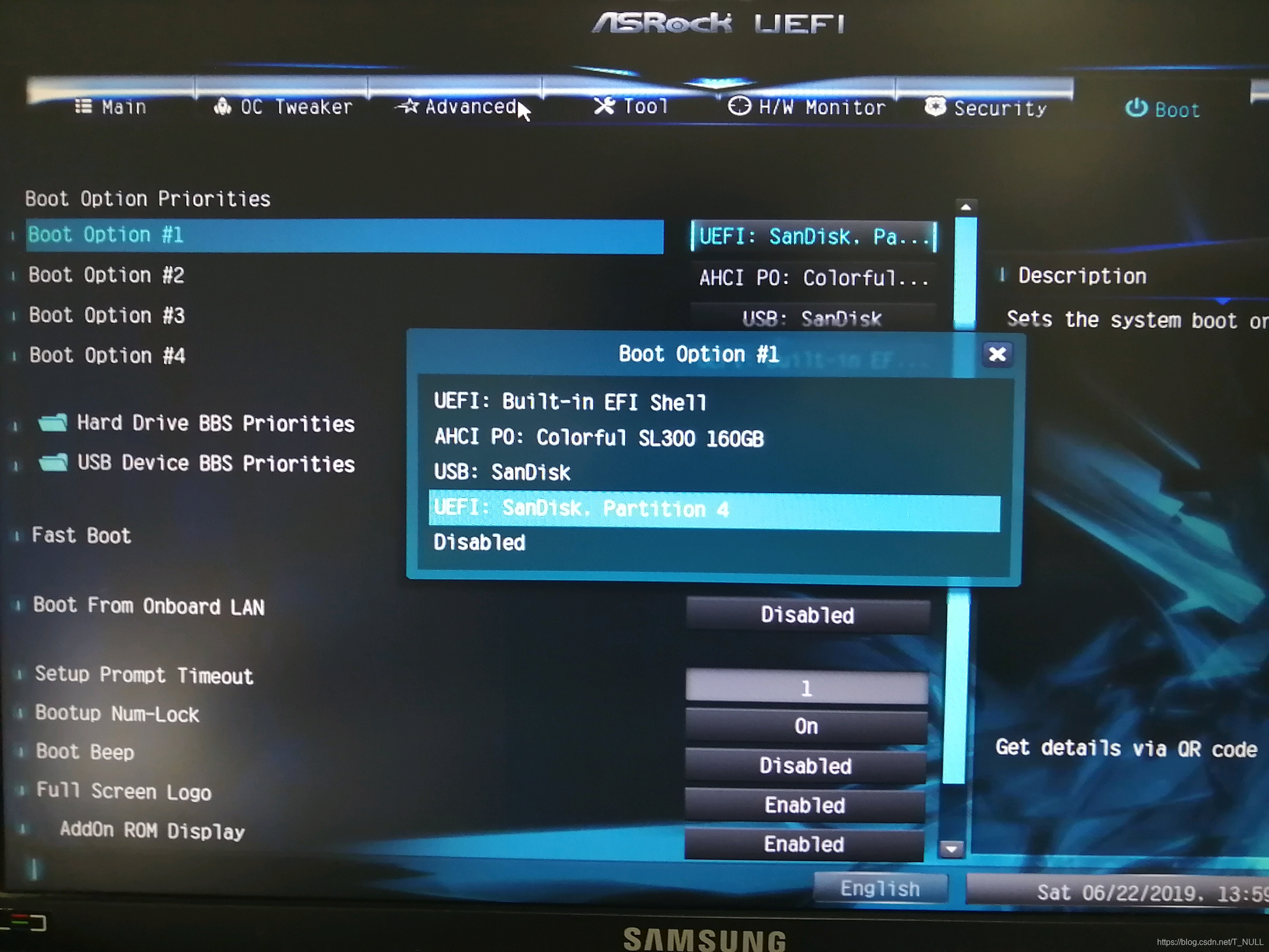Open the Main tab
Viewport: 1269px width, 952px height.
click(110, 107)
